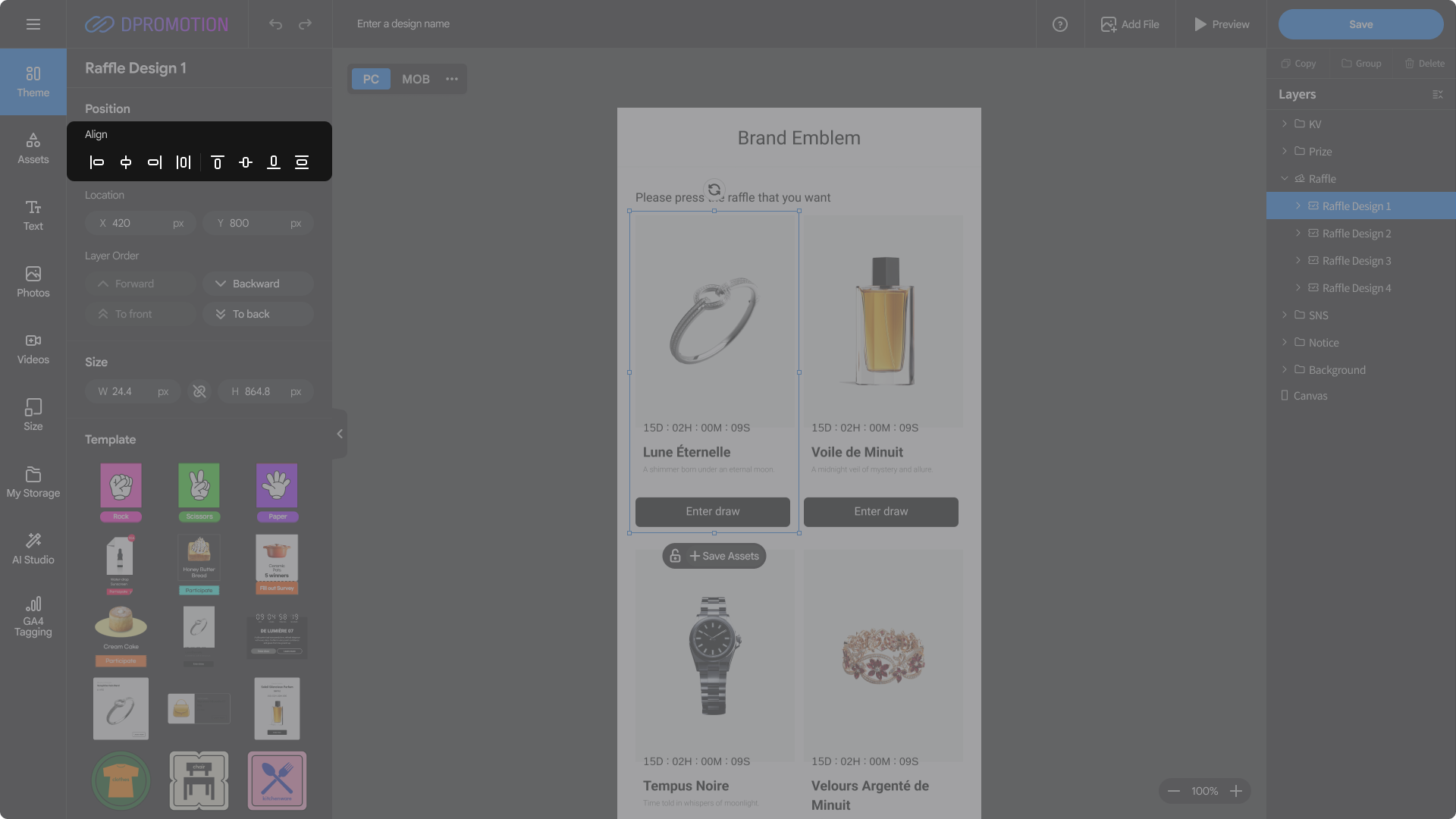This screenshot has height=819, width=1456.
Task: Expand the Prize folder in Layers
Action: click(x=1285, y=151)
